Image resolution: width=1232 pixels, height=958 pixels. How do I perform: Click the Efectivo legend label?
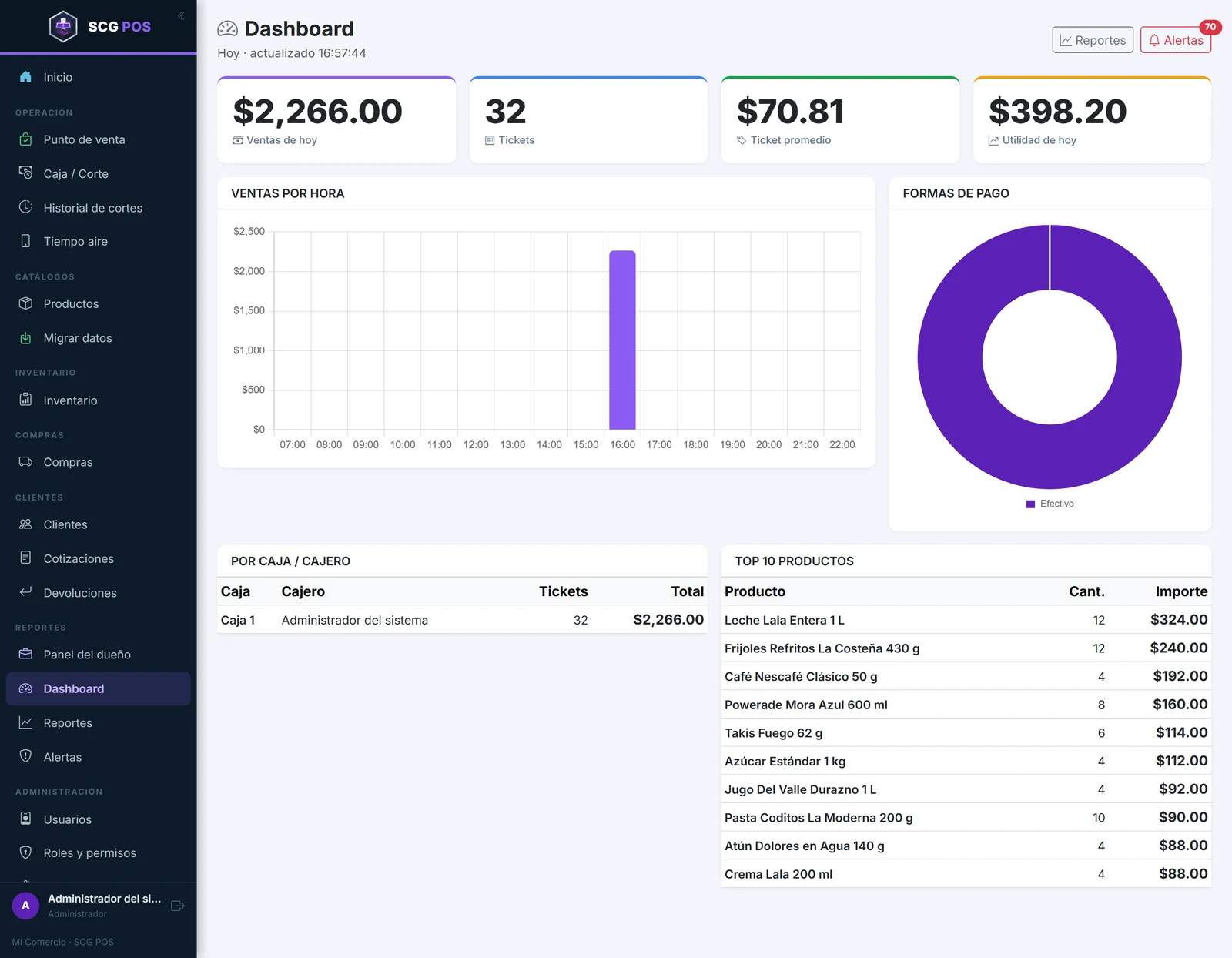[x=1056, y=504]
